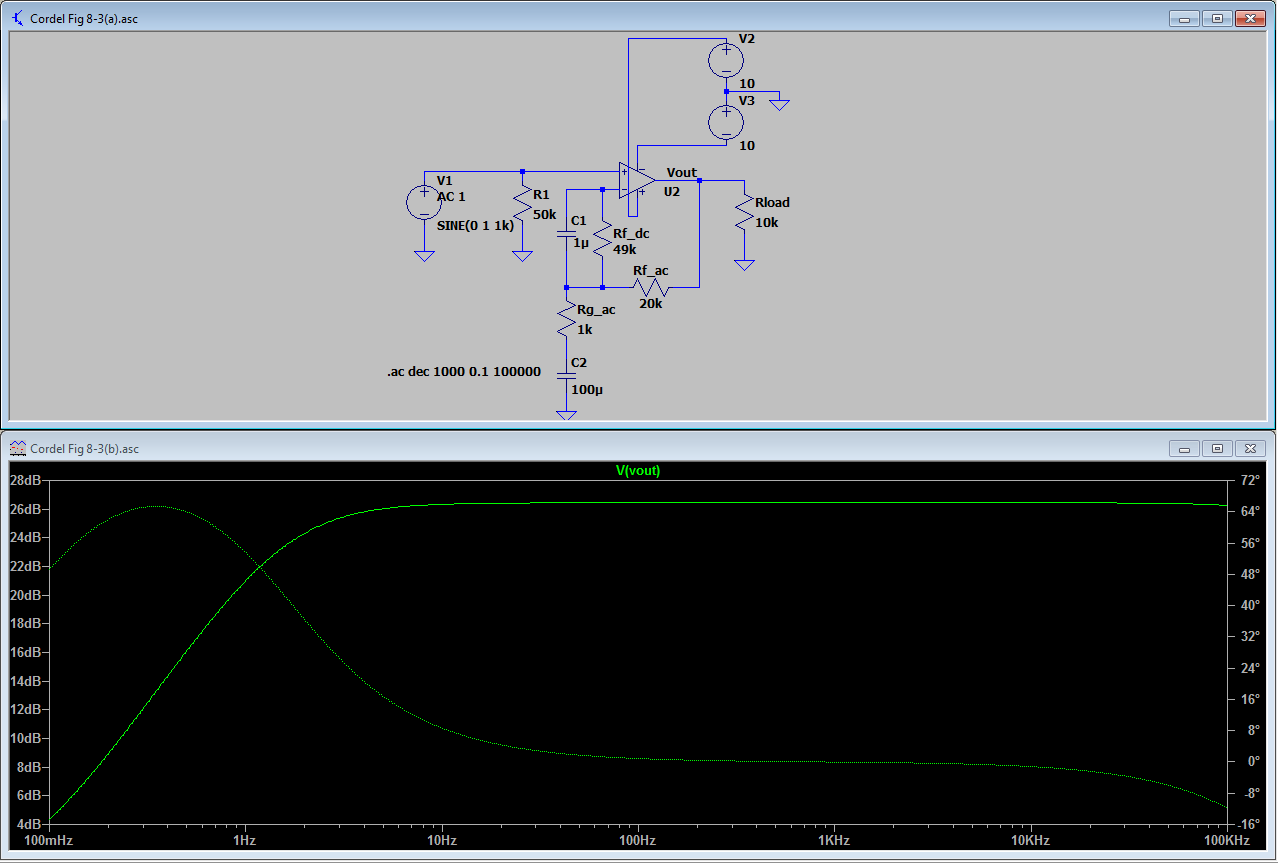
Task: Click the 1KHz frequency axis label
Action: tap(833, 842)
